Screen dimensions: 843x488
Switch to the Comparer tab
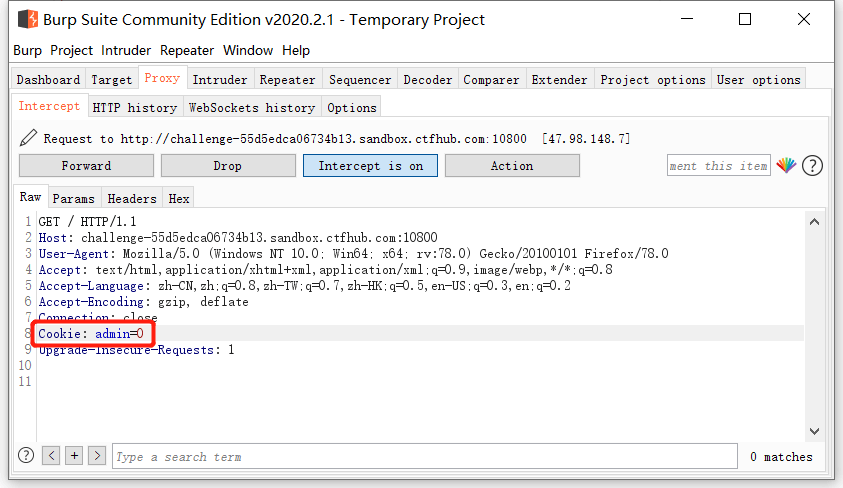point(491,80)
